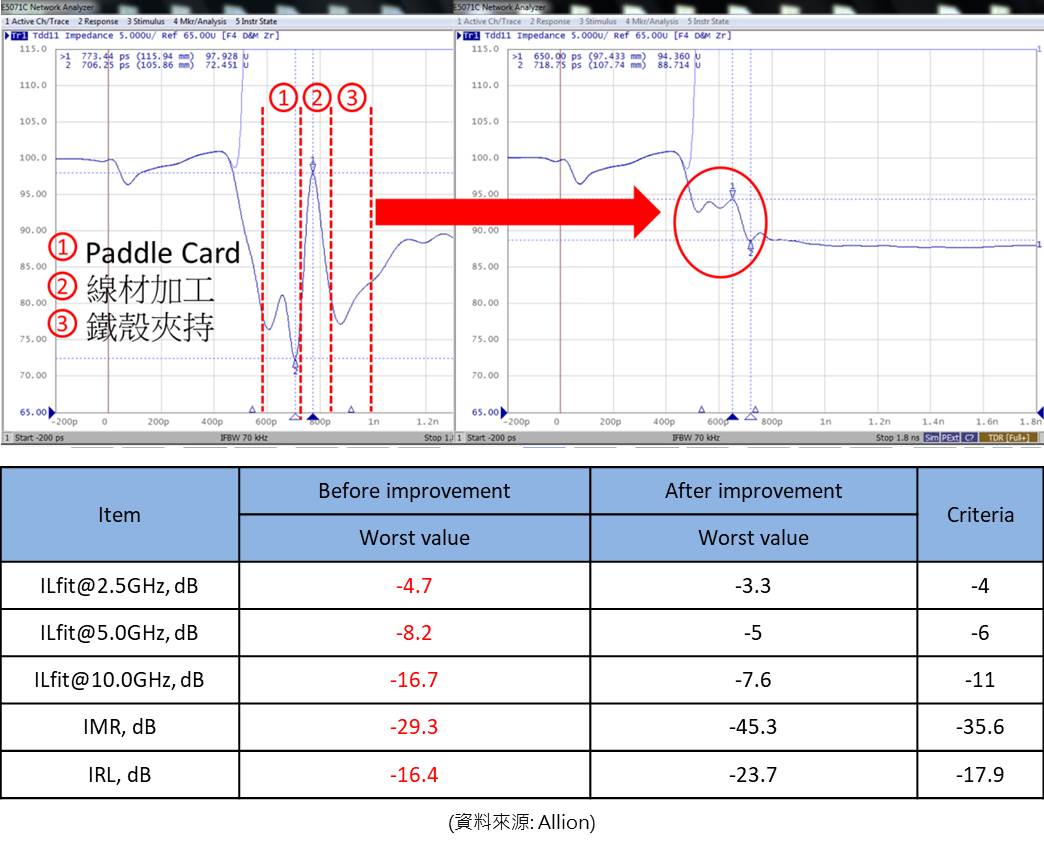1044x845 pixels.
Task: Open the '1 Active Ch/Trace' menu in left analyzer
Action: pyautogui.click(x=37, y=21)
